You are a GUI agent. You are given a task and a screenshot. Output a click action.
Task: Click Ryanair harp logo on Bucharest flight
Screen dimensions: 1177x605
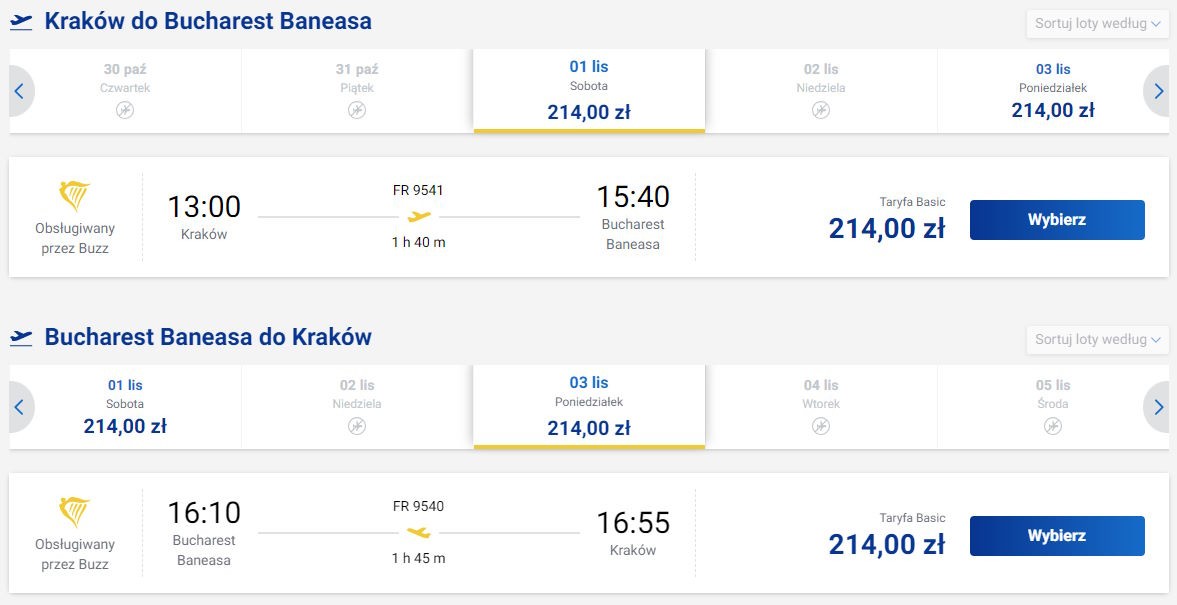point(75,512)
